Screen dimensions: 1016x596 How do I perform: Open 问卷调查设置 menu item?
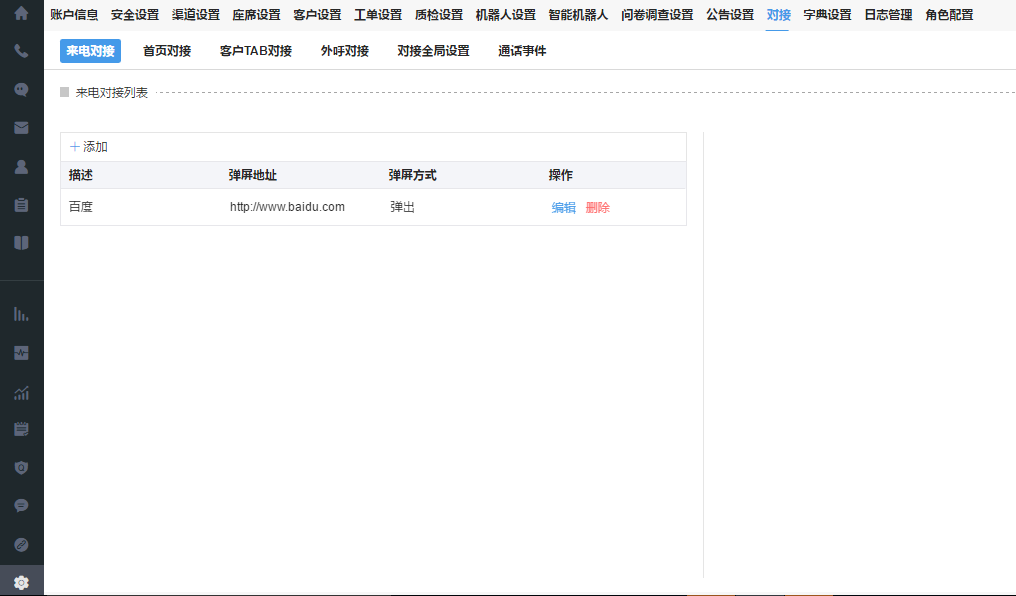click(x=657, y=15)
